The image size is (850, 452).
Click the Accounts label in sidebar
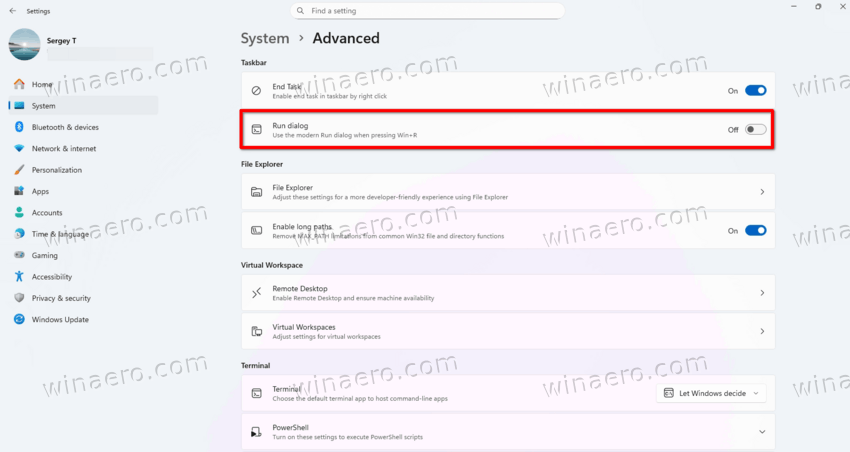[x=47, y=212]
